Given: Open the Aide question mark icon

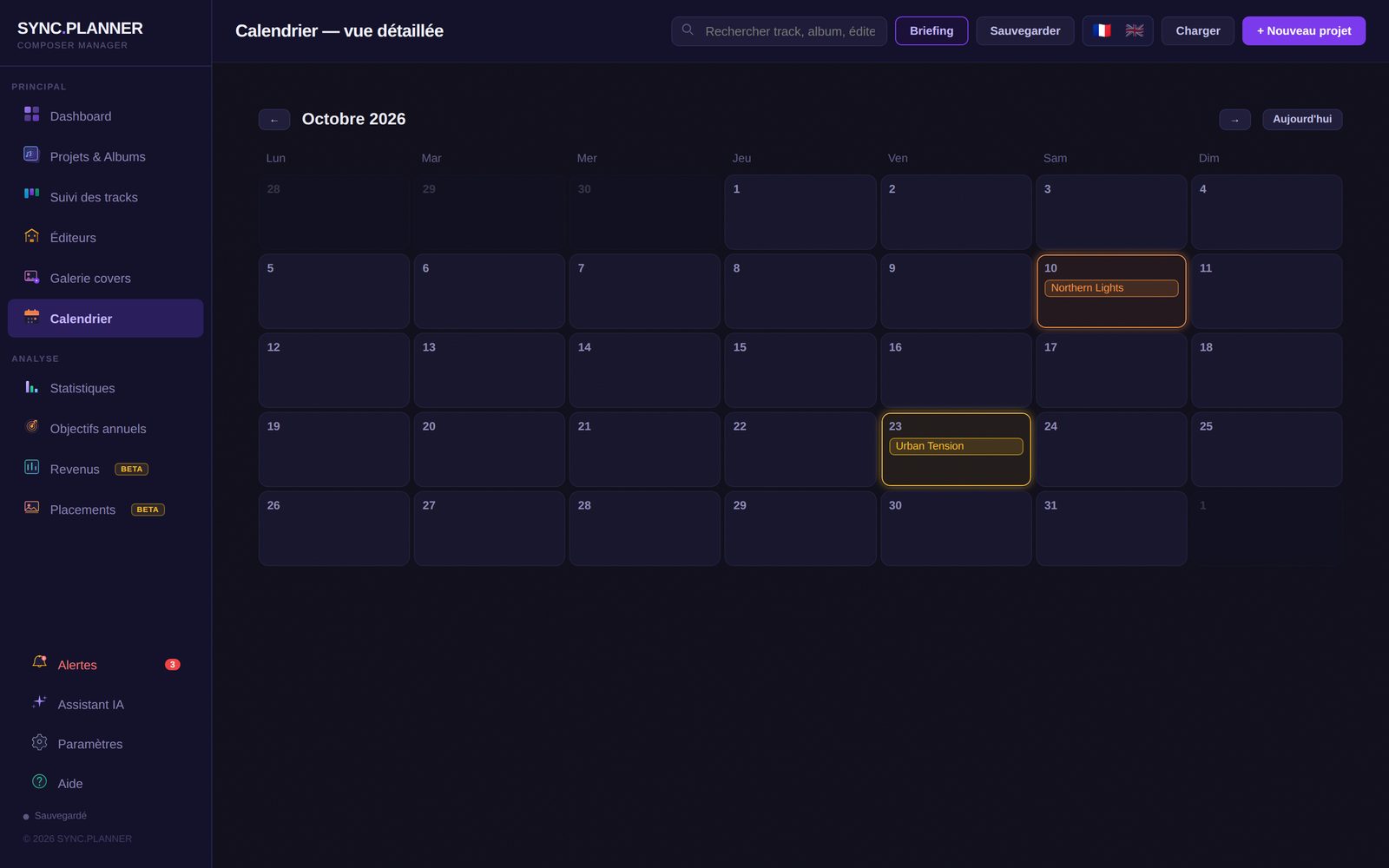Looking at the screenshot, I should pos(39,781).
